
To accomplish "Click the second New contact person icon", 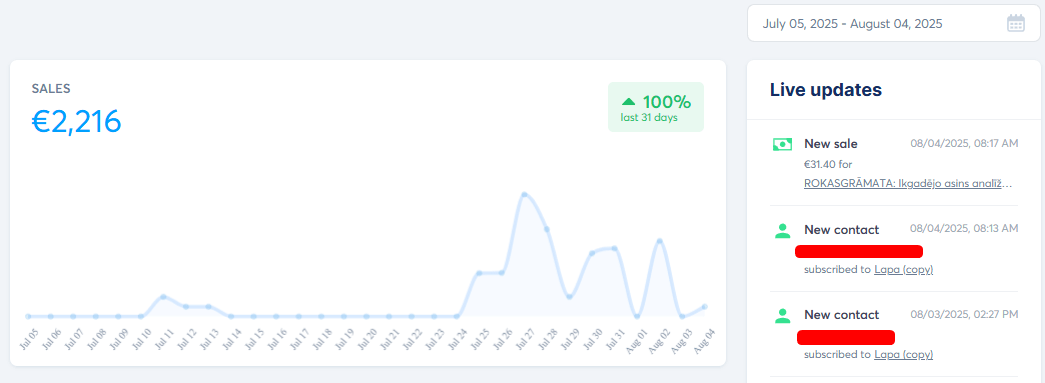I will tap(782, 316).
